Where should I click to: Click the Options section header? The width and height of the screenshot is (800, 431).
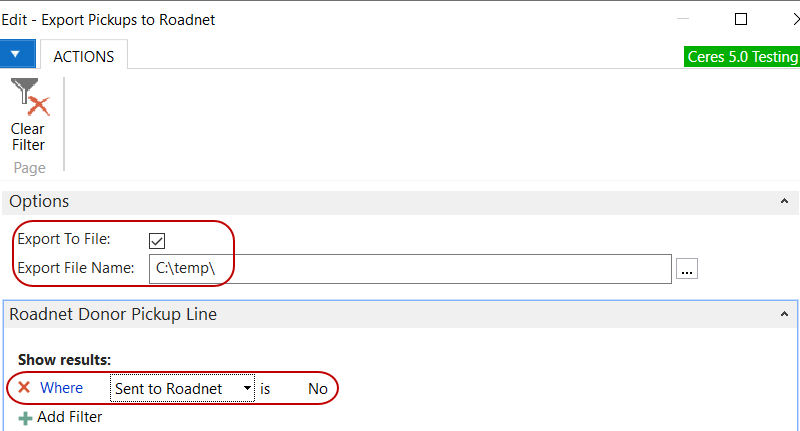40,202
